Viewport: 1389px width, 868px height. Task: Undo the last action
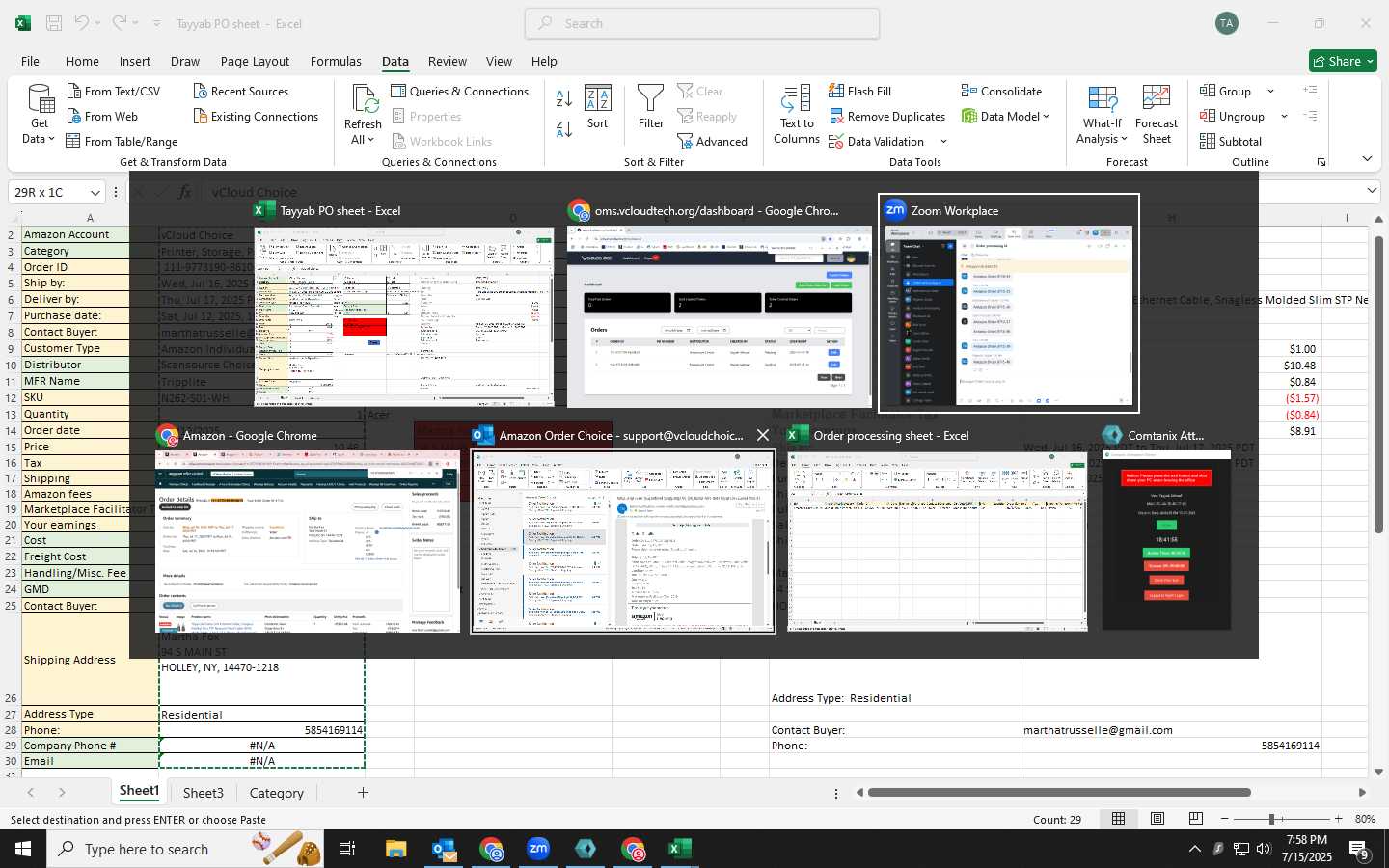pos(82,23)
